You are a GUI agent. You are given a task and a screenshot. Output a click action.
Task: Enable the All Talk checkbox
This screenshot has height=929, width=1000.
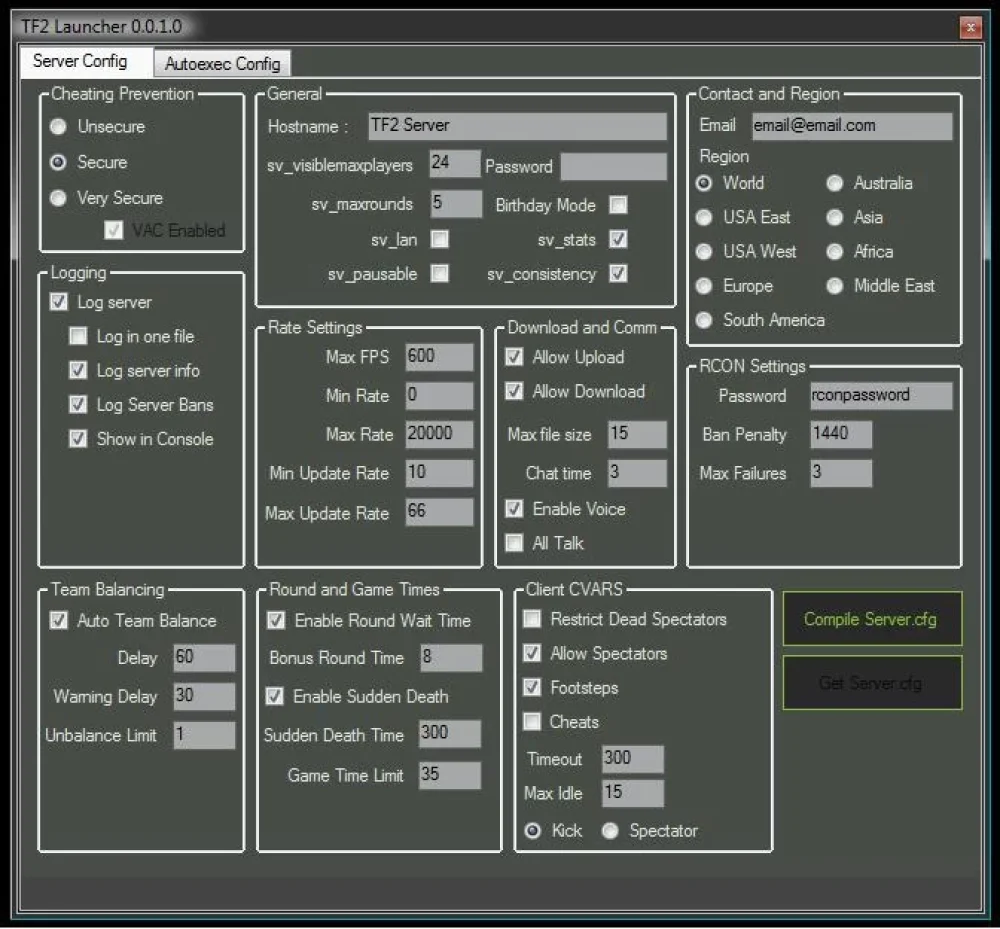click(514, 543)
